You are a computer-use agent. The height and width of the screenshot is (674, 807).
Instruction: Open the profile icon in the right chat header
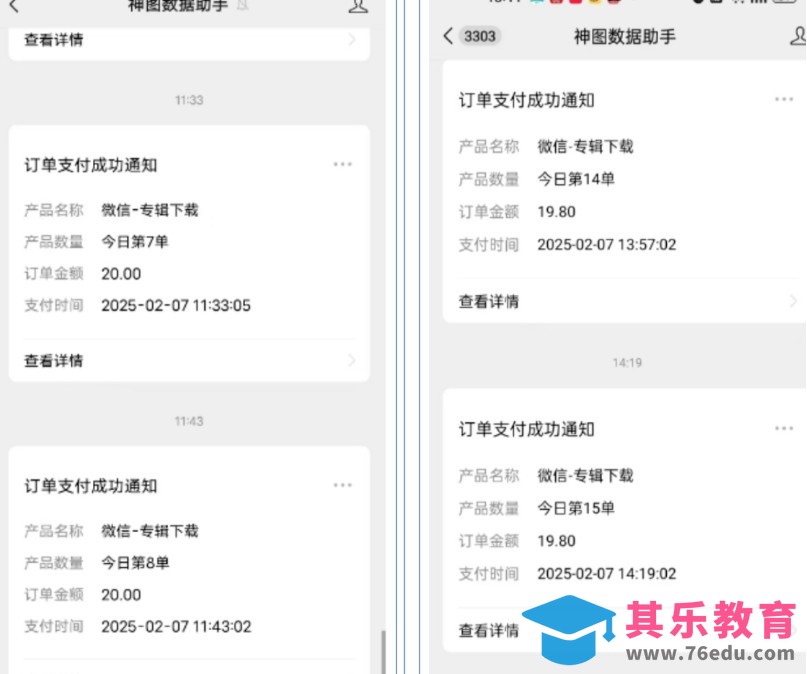(797, 36)
